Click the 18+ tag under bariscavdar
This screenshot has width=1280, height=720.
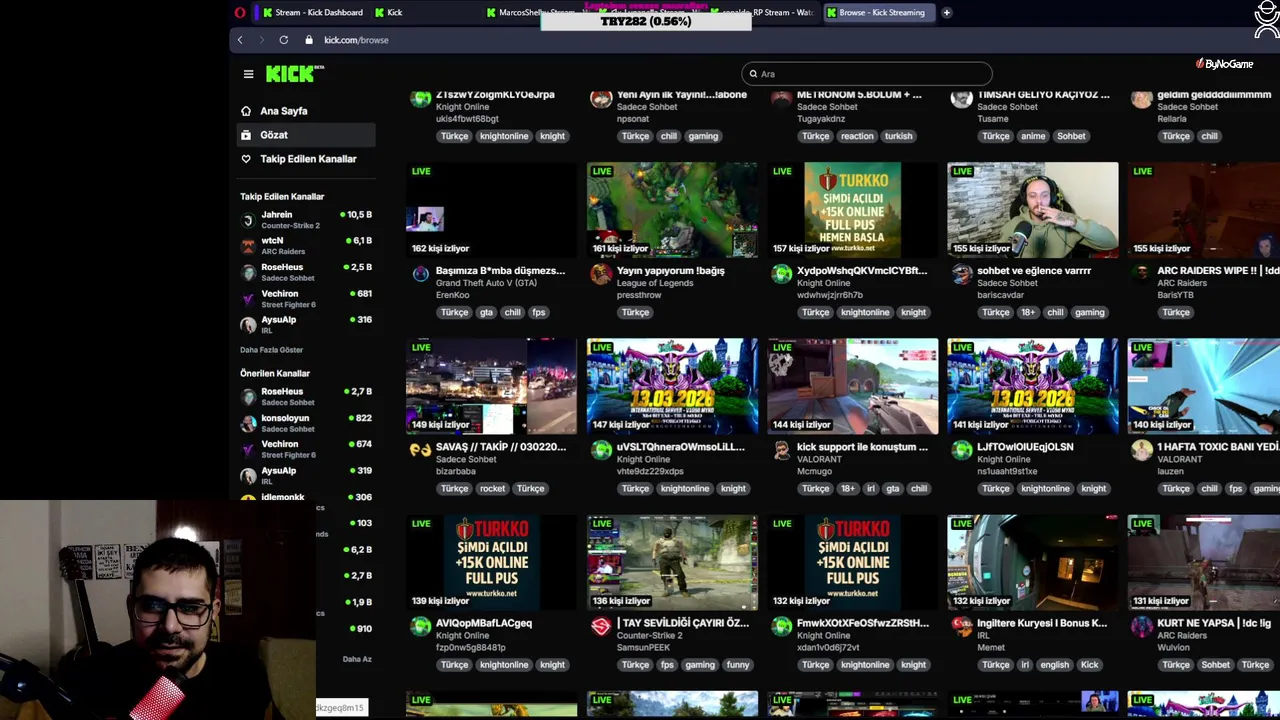tap(1028, 312)
